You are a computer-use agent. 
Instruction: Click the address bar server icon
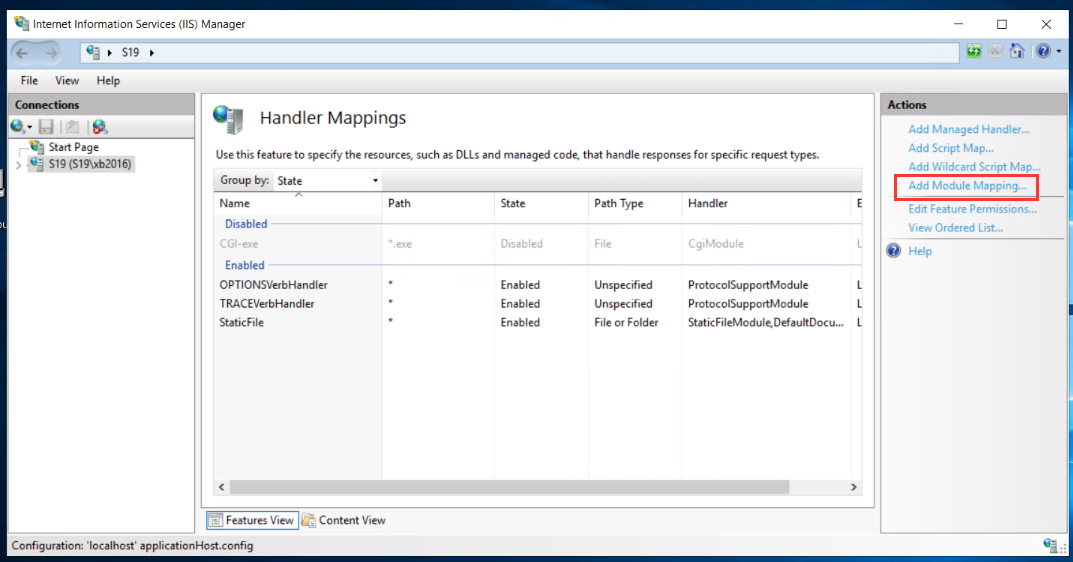tap(93, 52)
